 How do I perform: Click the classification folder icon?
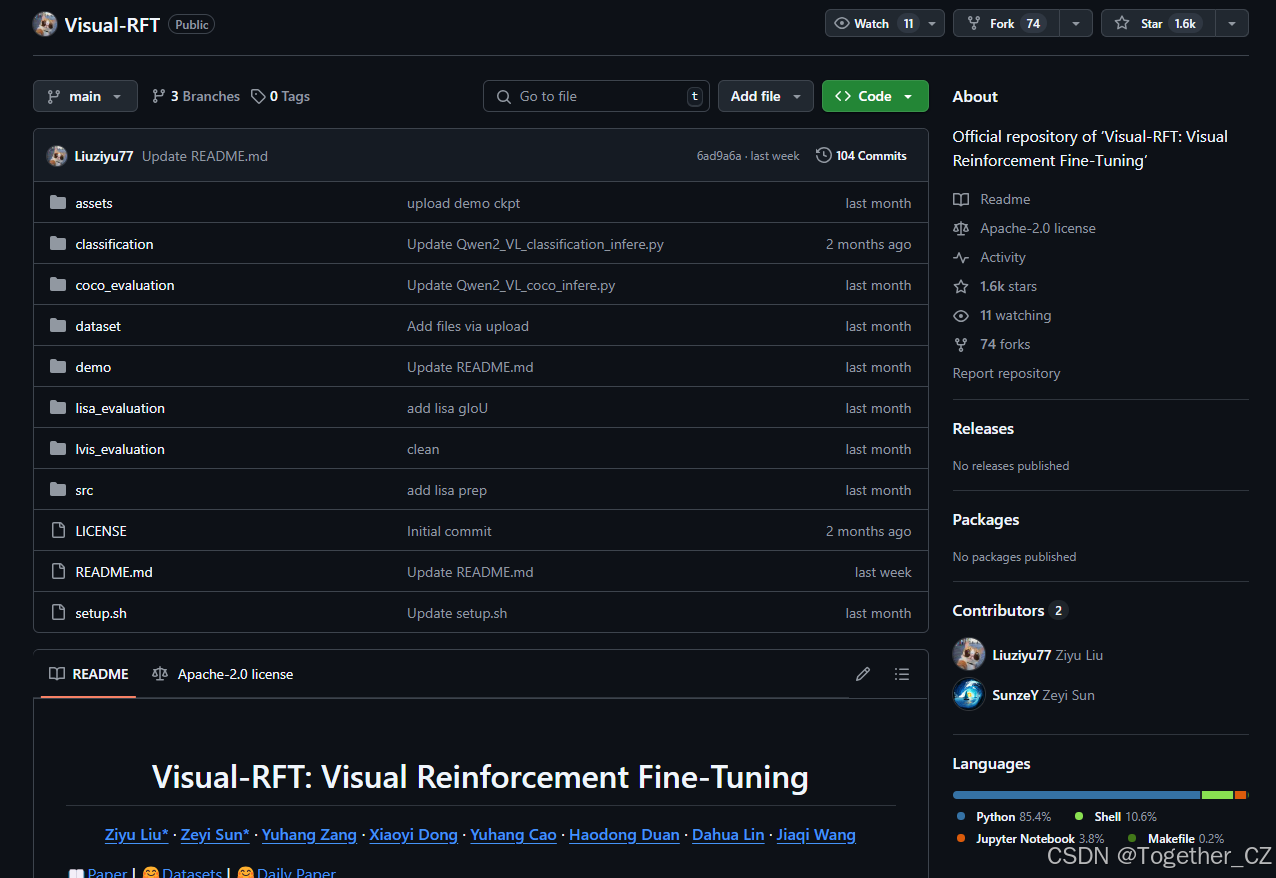point(58,244)
